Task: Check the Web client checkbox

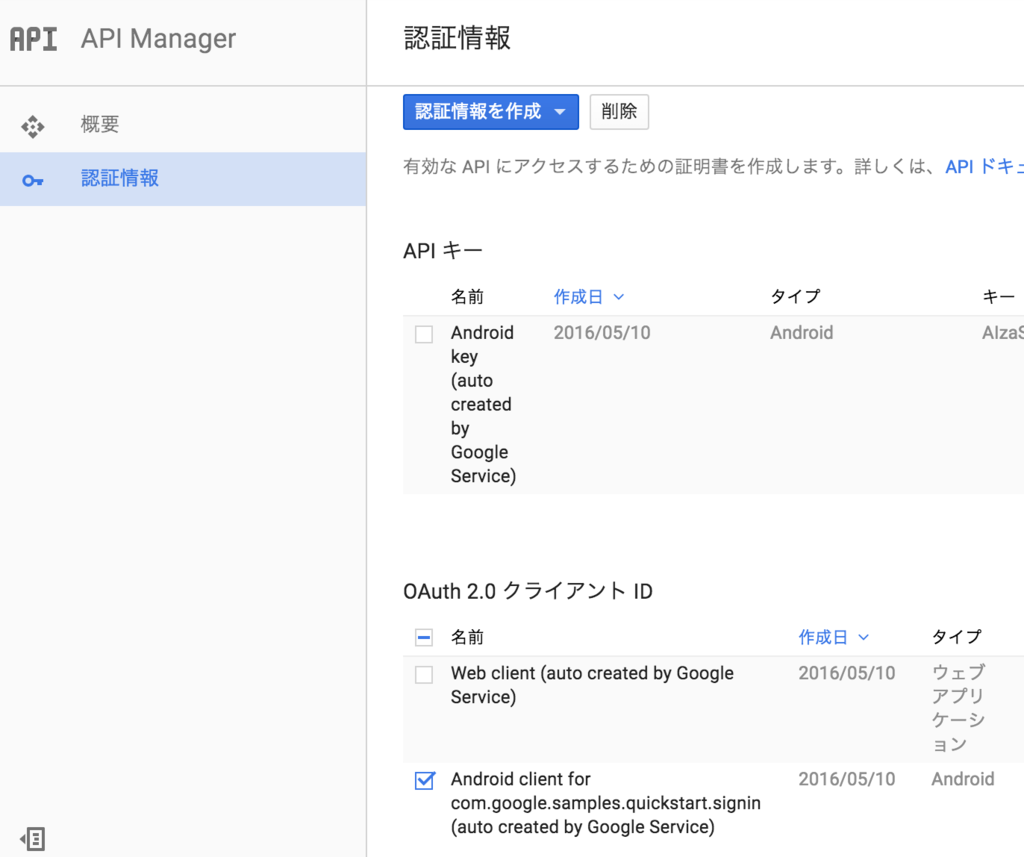Action: click(424, 675)
